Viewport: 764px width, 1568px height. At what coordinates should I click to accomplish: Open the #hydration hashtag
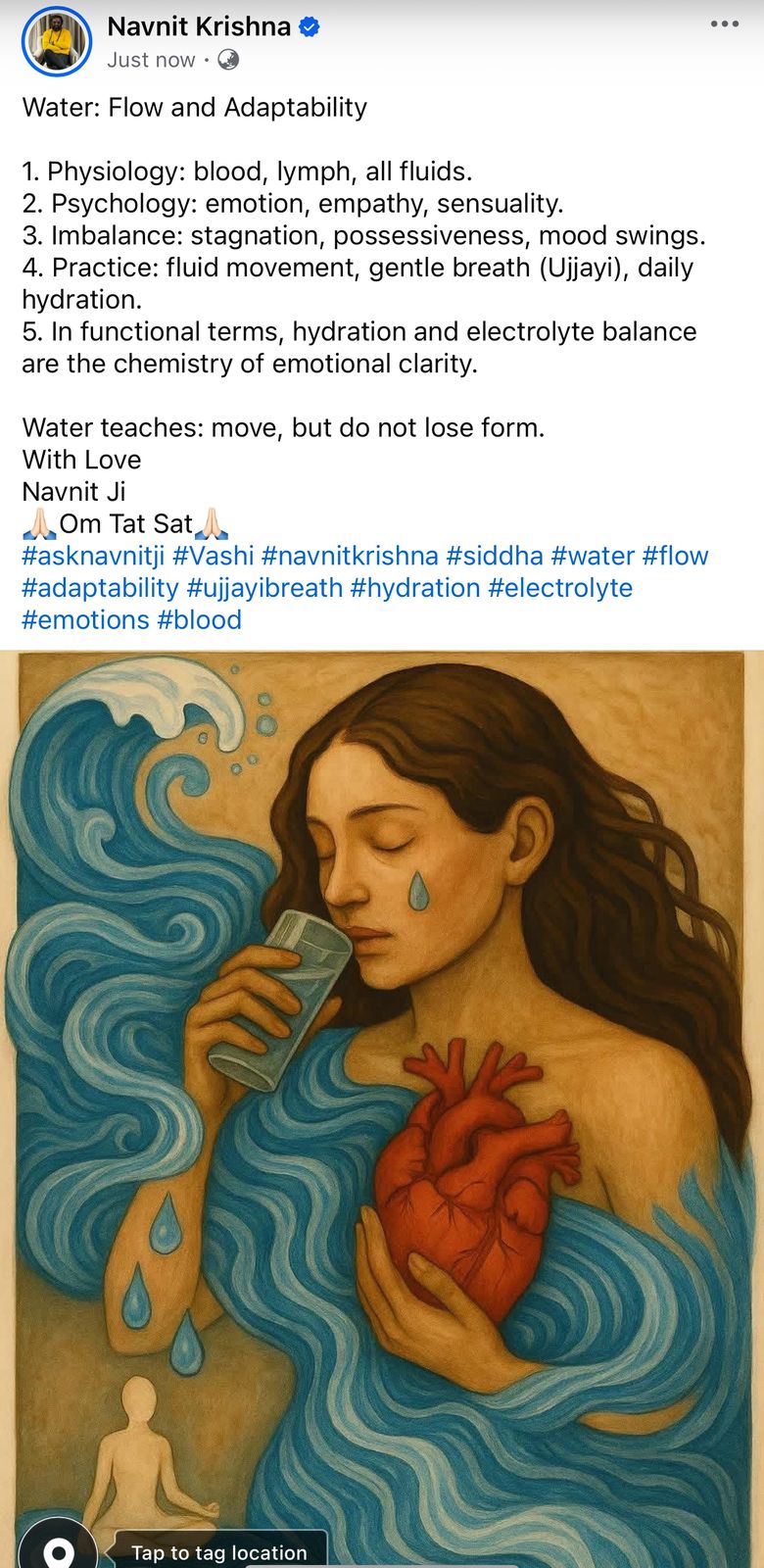(x=415, y=588)
